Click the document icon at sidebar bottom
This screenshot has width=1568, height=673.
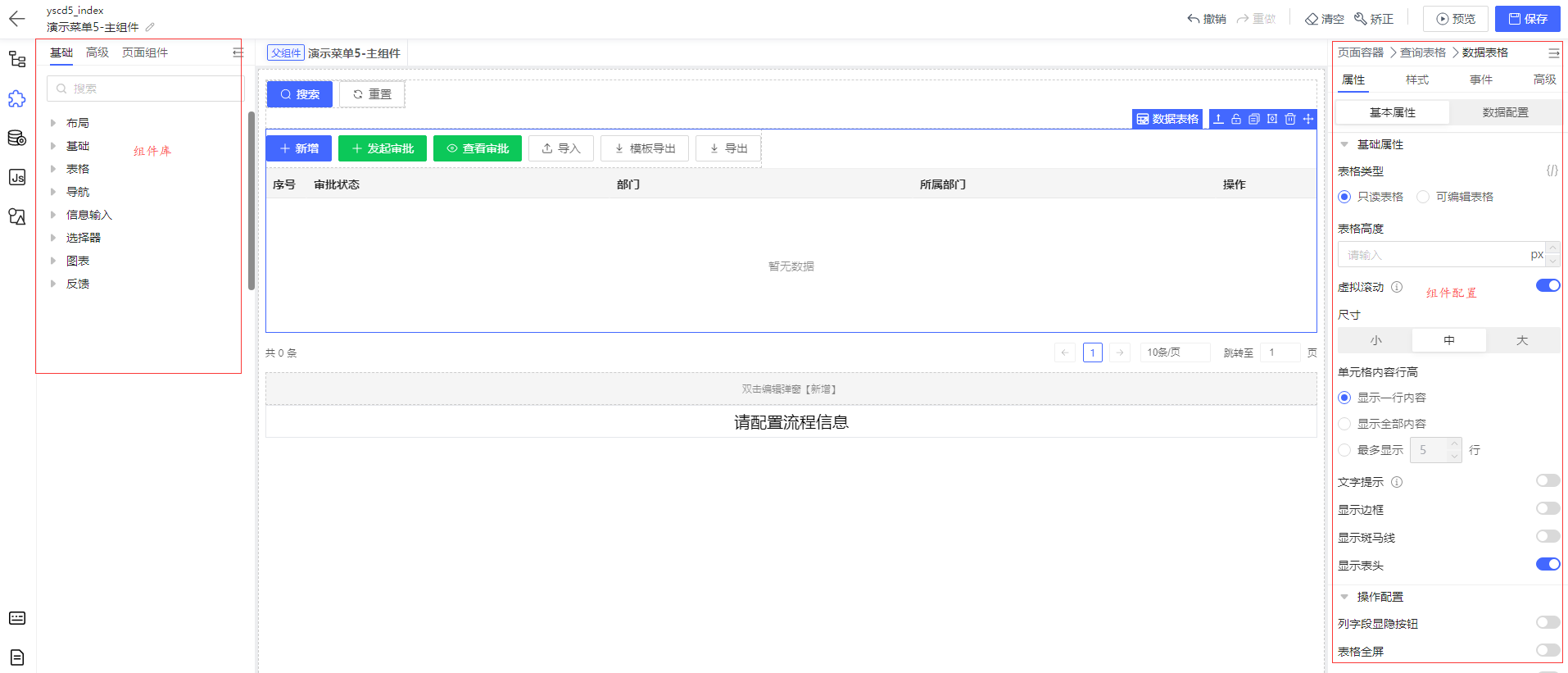click(x=17, y=657)
